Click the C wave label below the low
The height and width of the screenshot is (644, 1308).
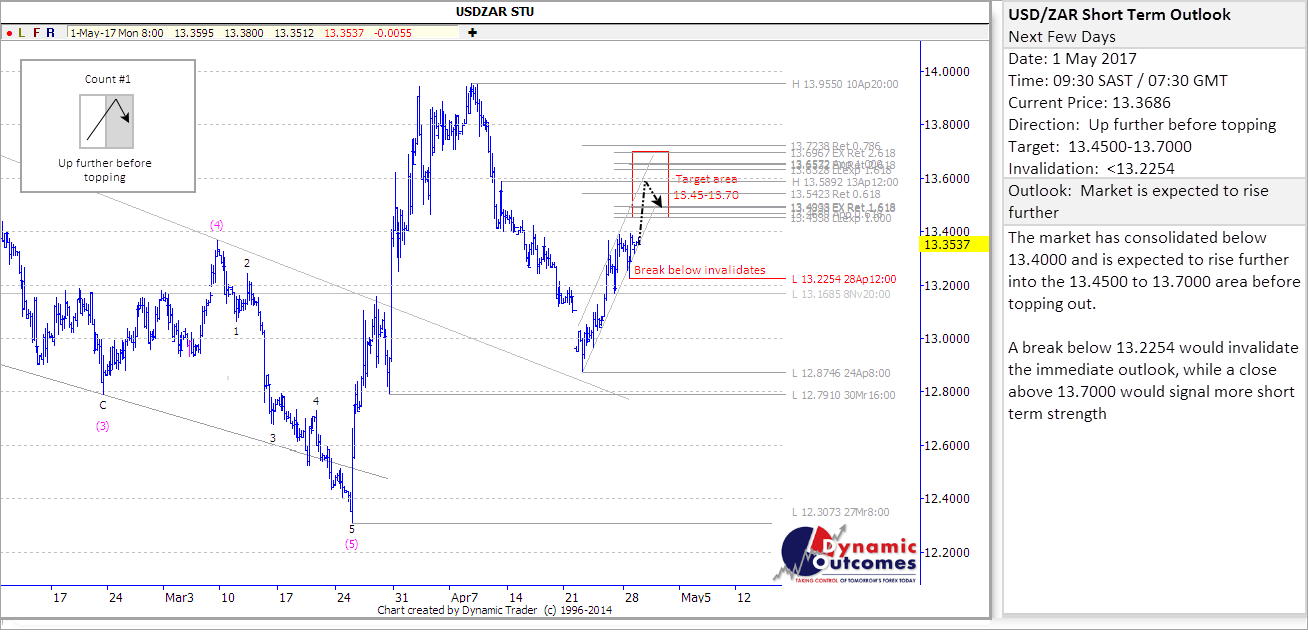tap(102, 405)
